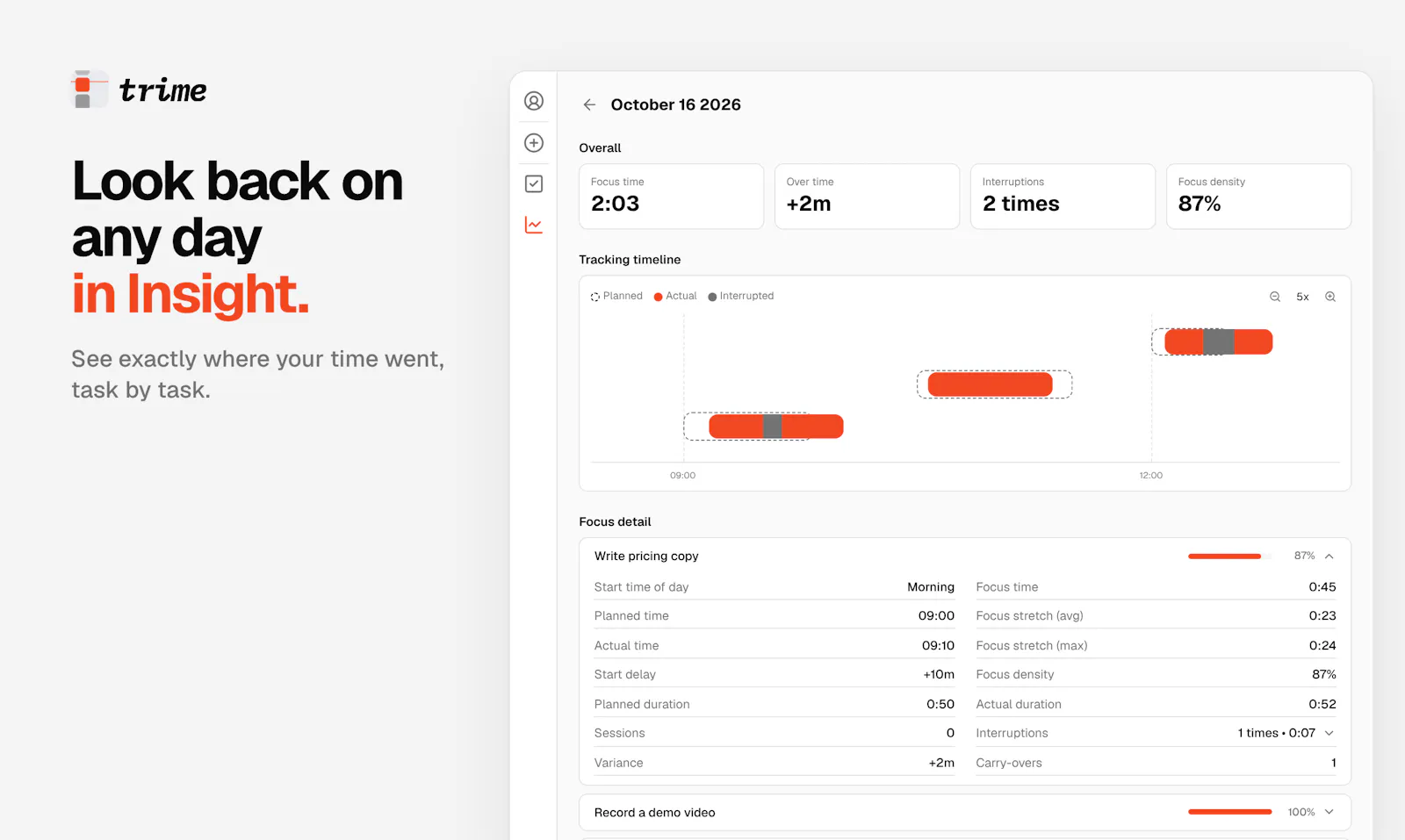1405x840 pixels.
Task: Click the Write pricing copy title
Action: click(646, 556)
